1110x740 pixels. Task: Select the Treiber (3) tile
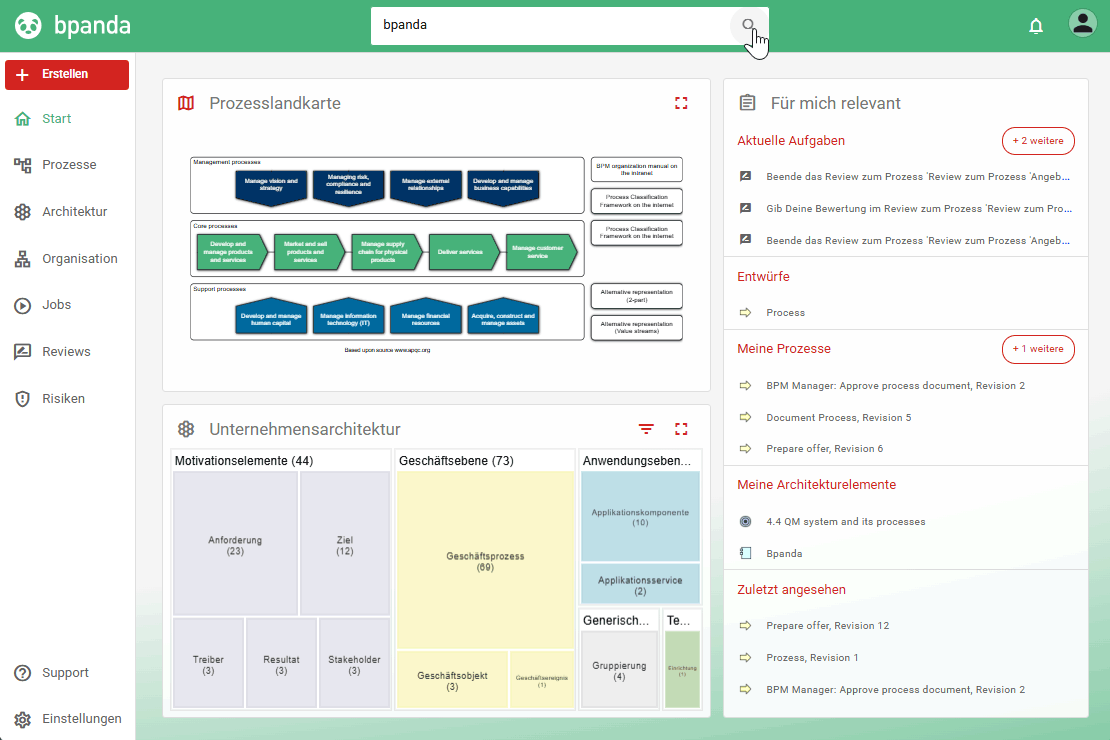pyautogui.click(x=208, y=664)
